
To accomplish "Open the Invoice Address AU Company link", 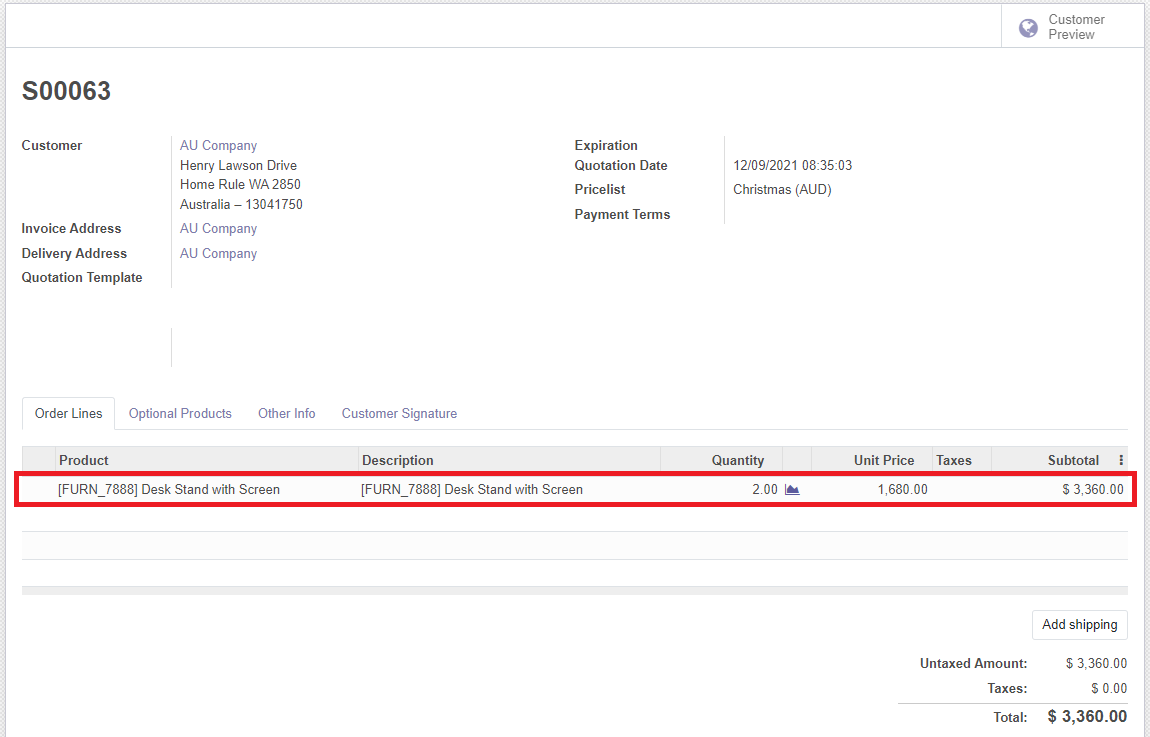I will [218, 229].
